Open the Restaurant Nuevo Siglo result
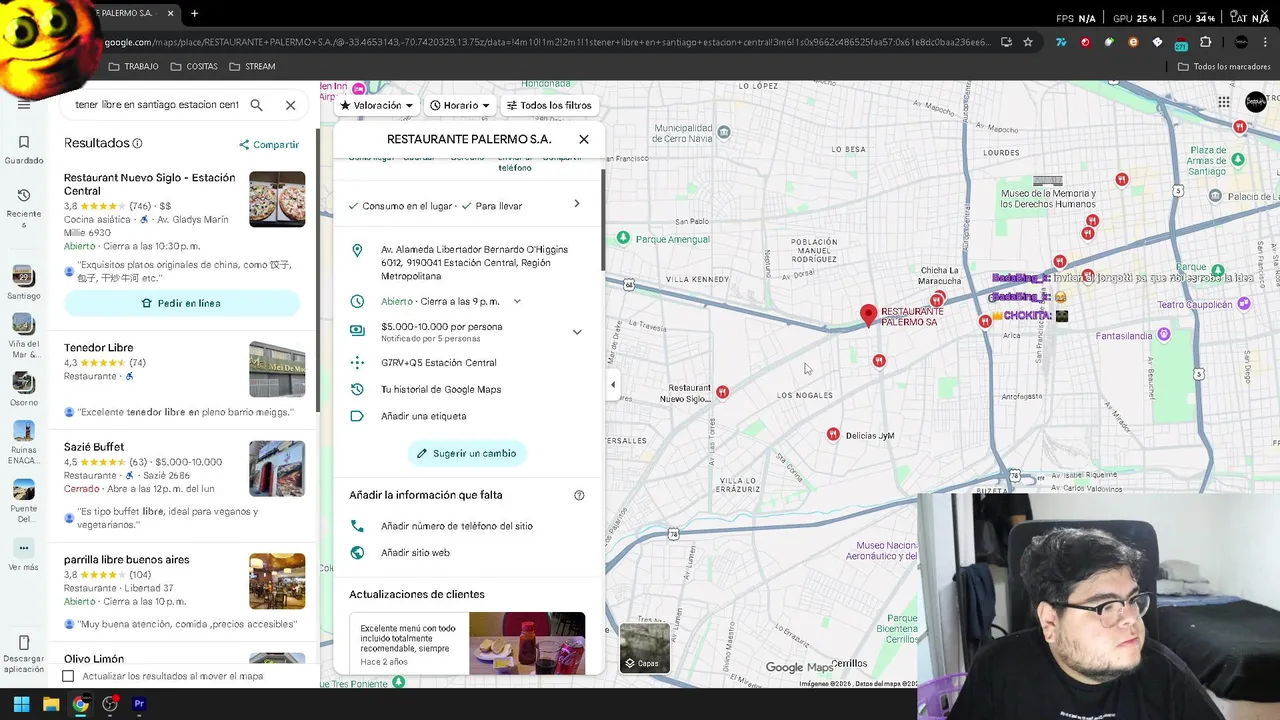 point(150,184)
